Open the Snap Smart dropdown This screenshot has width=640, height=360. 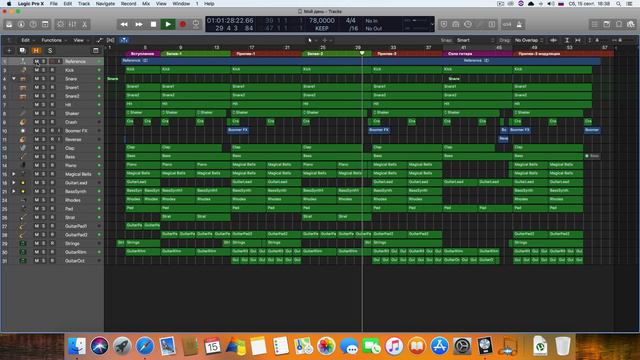pos(476,40)
